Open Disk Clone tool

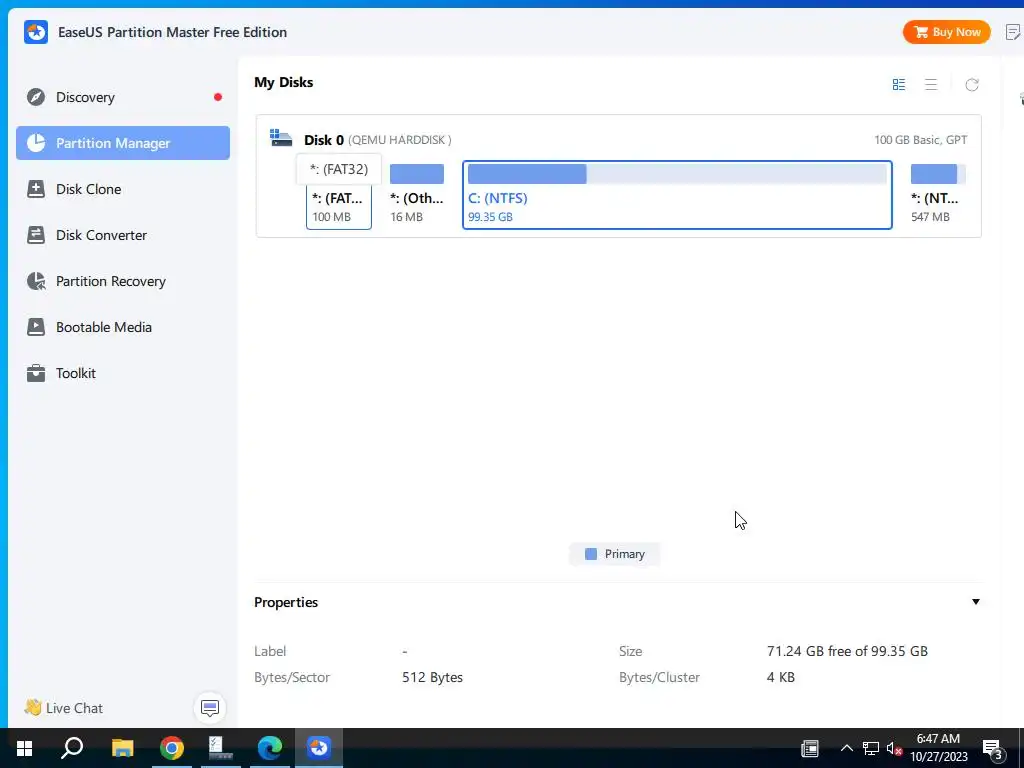(x=123, y=189)
